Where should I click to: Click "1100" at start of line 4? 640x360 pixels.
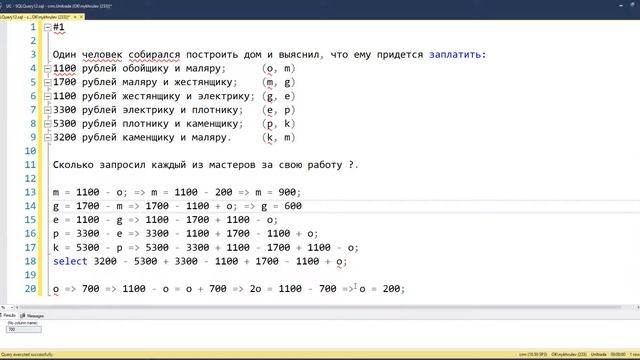point(64,69)
